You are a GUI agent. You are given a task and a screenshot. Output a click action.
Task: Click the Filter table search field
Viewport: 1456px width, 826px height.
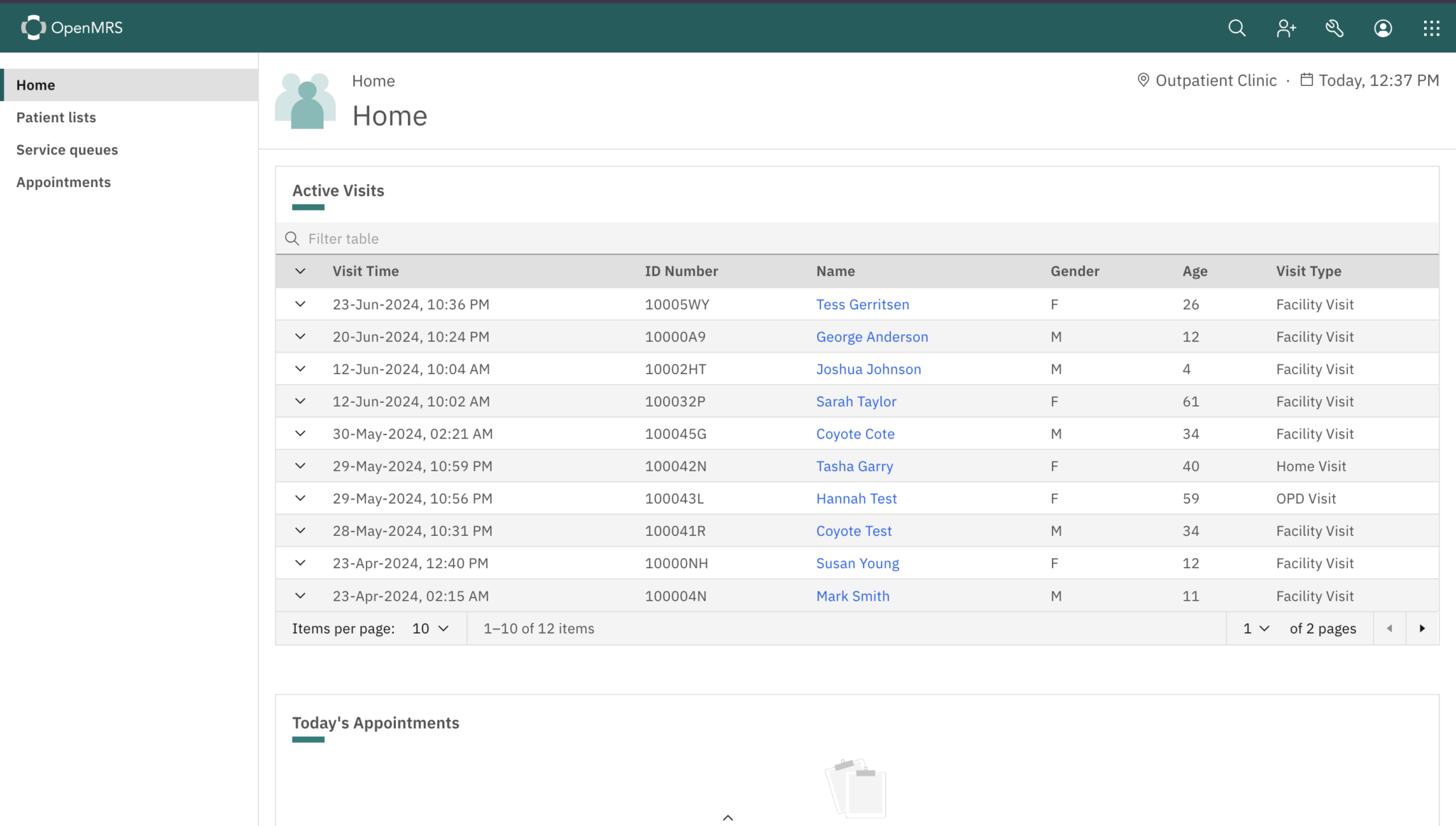853,239
